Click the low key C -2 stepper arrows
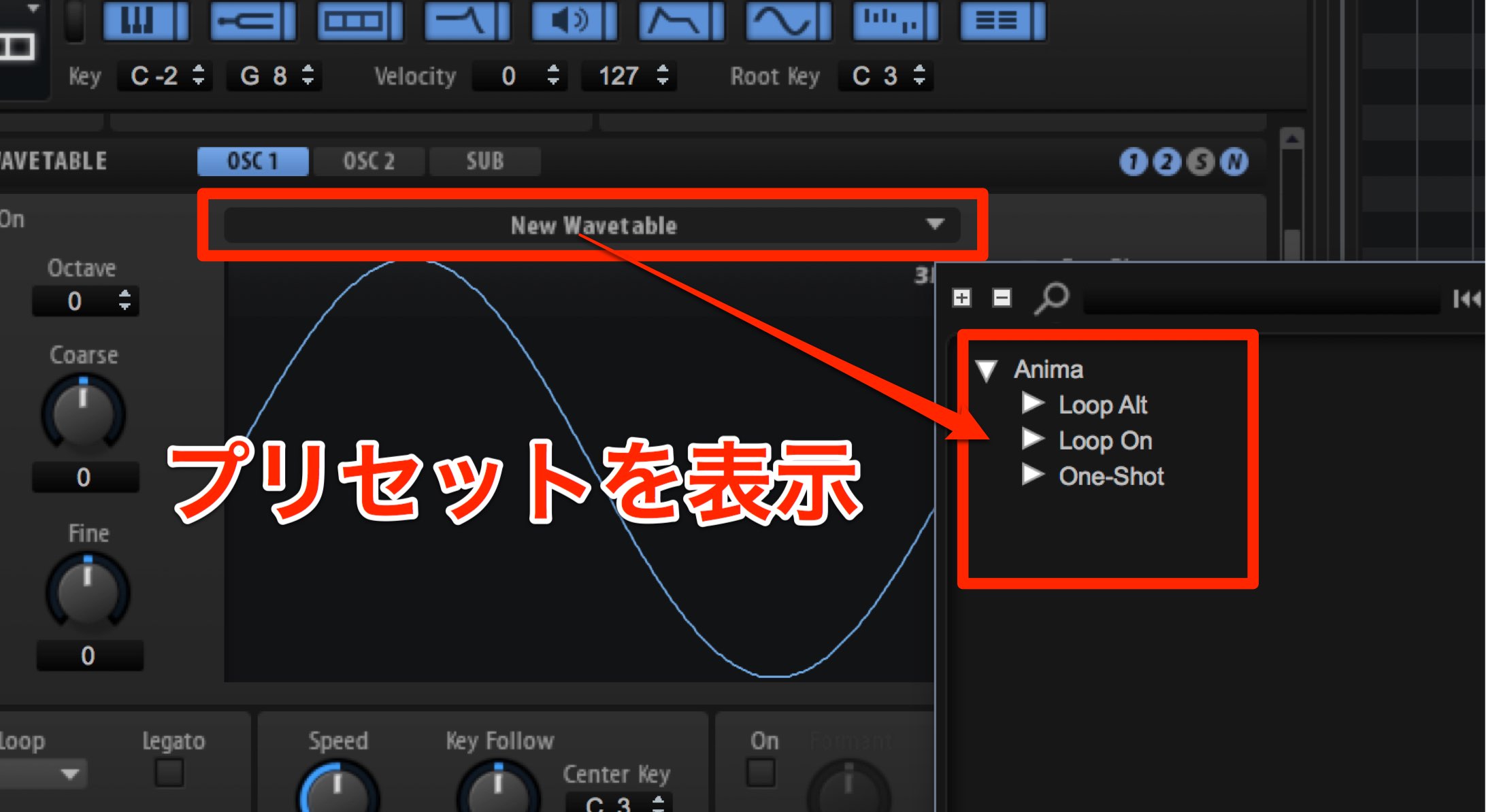This screenshot has width=1486, height=812. [198, 75]
